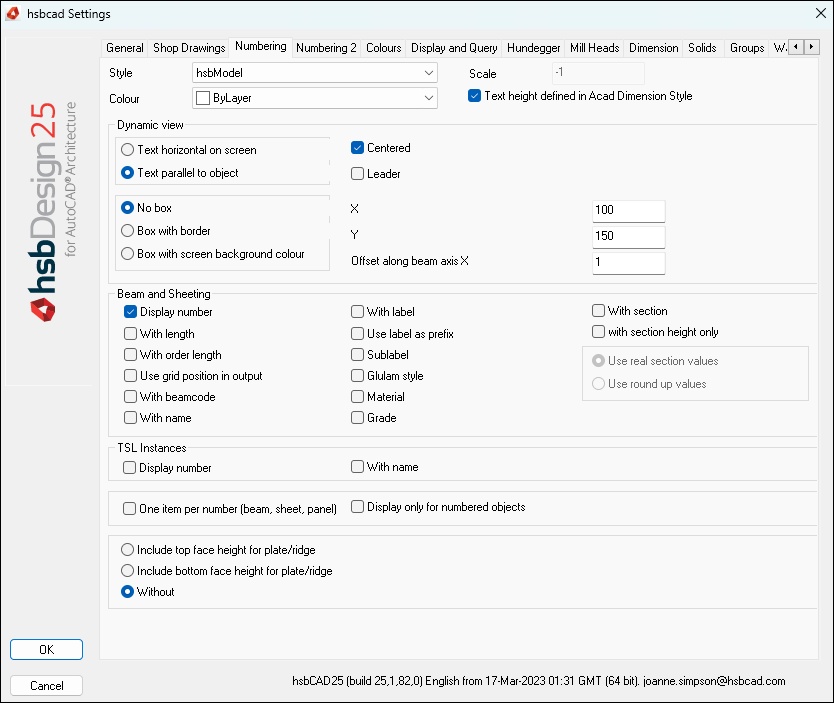Click the disabled Scale field

coord(598,73)
